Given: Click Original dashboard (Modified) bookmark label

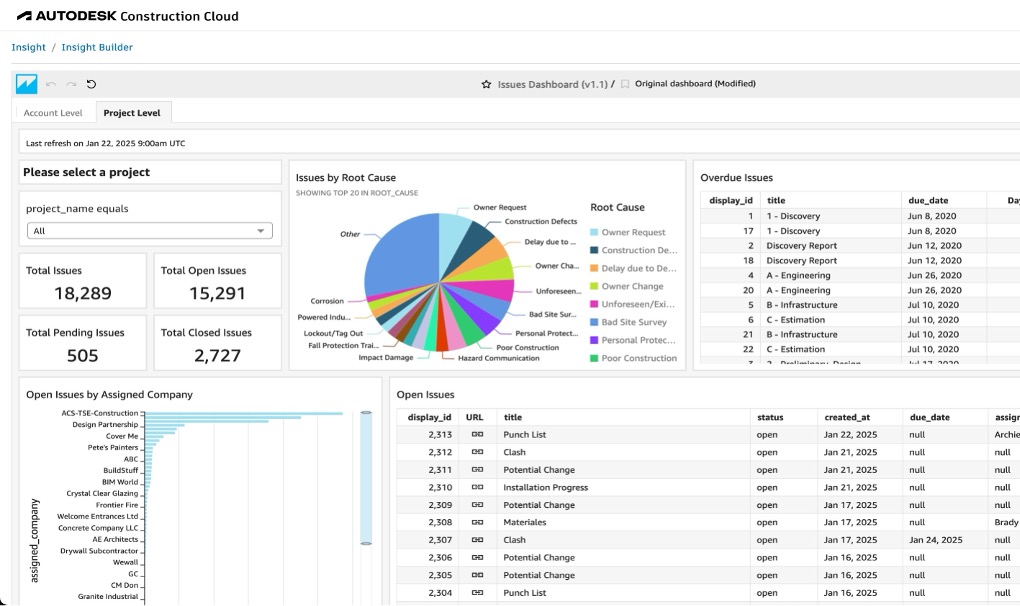Looking at the screenshot, I should click(x=695, y=83).
